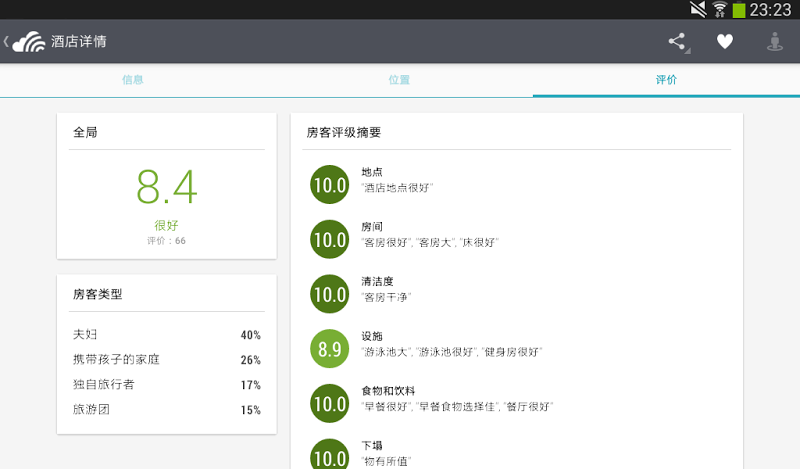Viewport: 800px width, 469px height.
Task: Check the muted sound status icon
Action: 697,9
